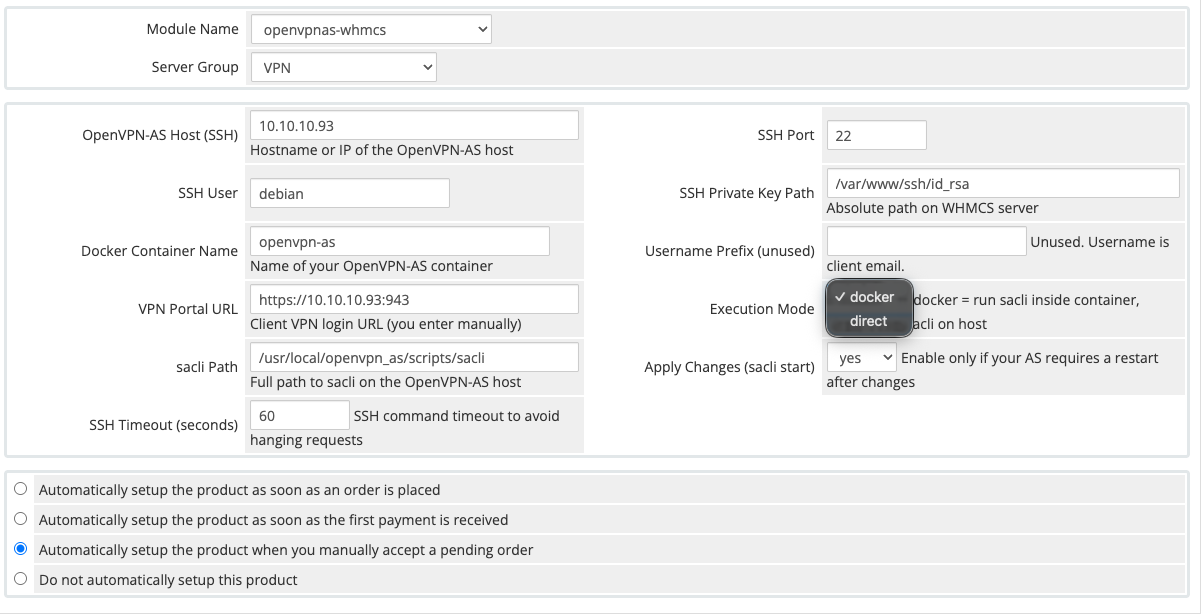Open the Module Name dropdown
The width and height of the screenshot is (1204, 616).
pos(370,30)
